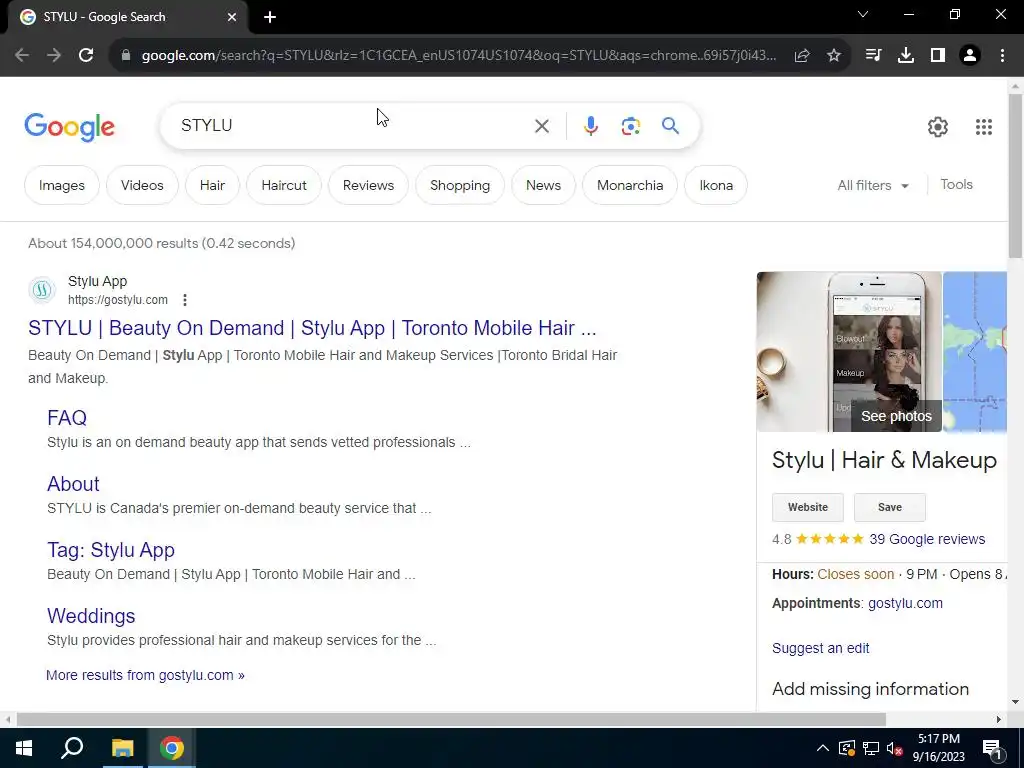The height and width of the screenshot is (768, 1024).
Task: Open Chrome downloads icon
Action: point(906,56)
